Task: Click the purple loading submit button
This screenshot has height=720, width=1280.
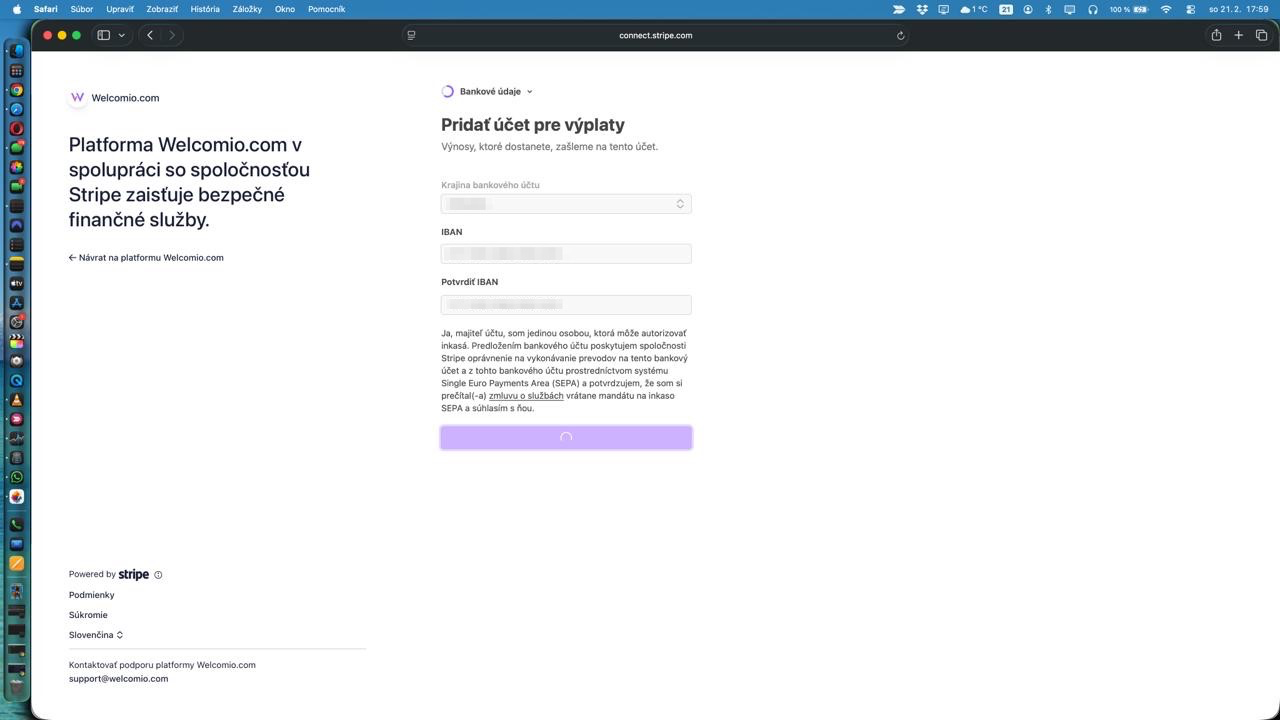Action: 566,438
